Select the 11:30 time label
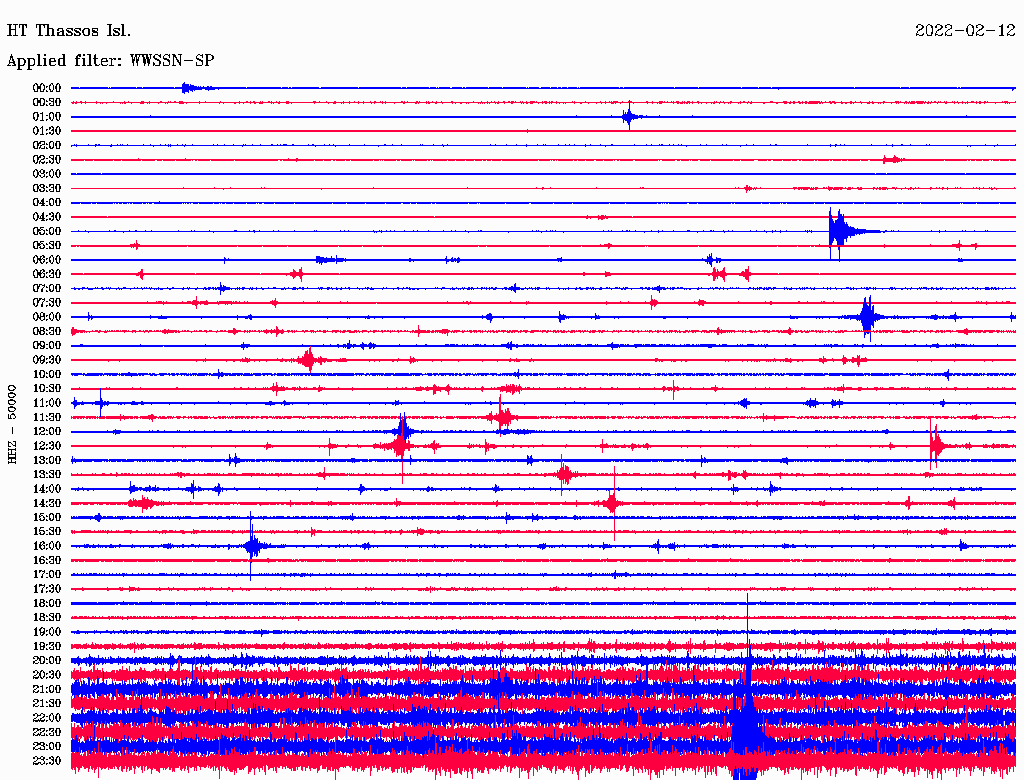Image resolution: width=1024 pixels, height=780 pixels. 46,417
